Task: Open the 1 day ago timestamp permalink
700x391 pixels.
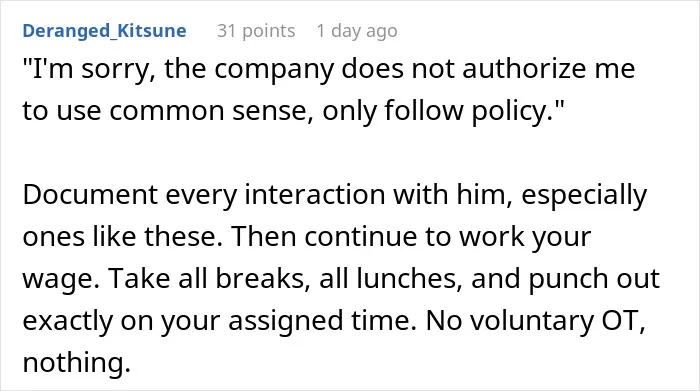Action: coord(357,31)
